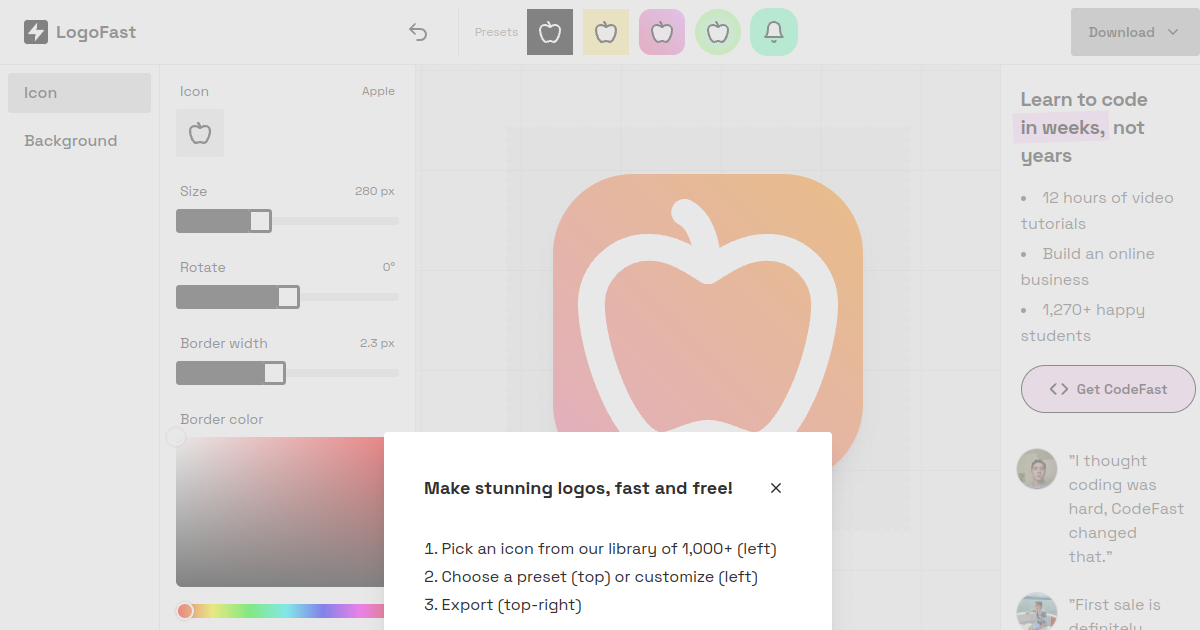Image resolution: width=1200 pixels, height=630 pixels.
Task: Switch to the Icon tab
Action: 79,93
